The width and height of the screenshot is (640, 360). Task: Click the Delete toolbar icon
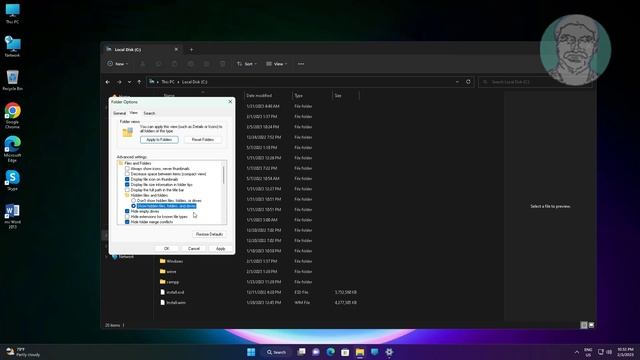coord(222,64)
